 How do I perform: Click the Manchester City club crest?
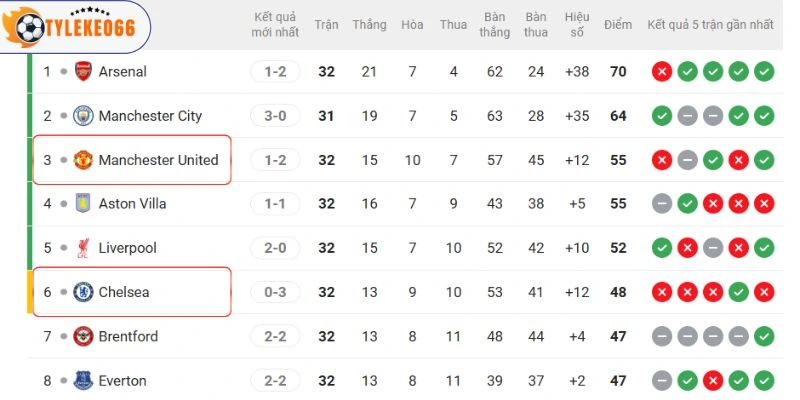83,116
